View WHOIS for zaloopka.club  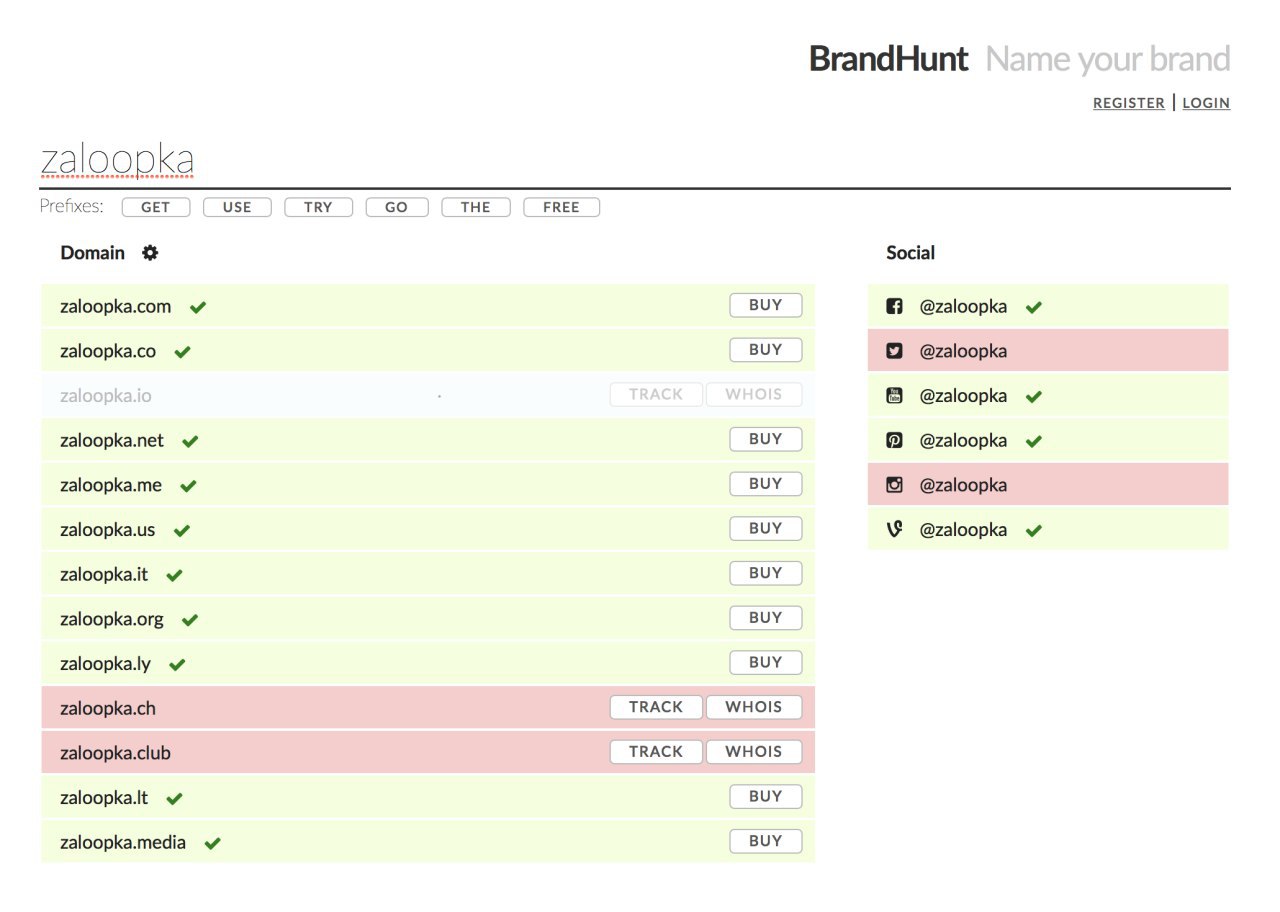[754, 752]
